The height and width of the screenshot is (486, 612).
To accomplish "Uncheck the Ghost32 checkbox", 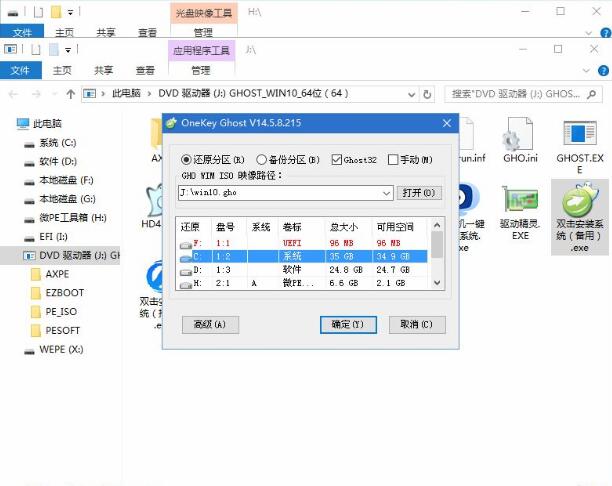I will (336, 160).
